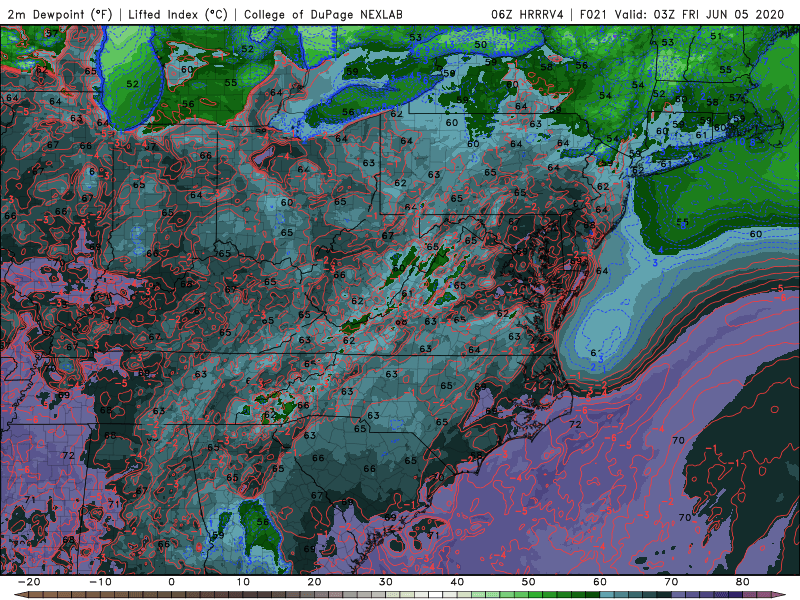Click the "2m Dewpoint (°F)" title text
800x600 pixels.
pyautogui.click(x=60, y=15)
